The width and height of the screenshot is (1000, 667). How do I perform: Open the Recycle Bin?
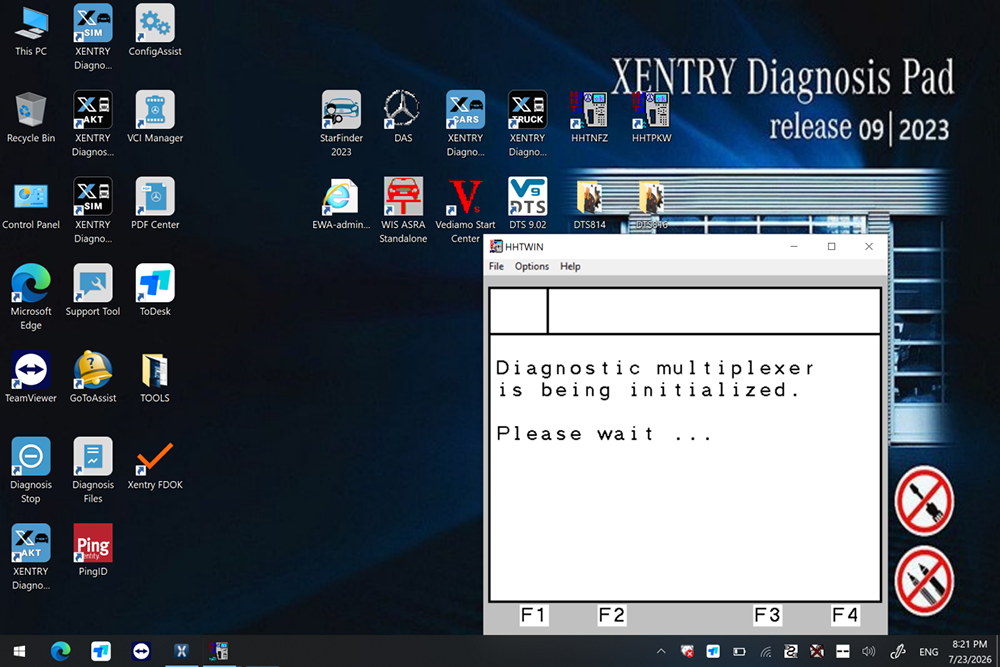click(31, 117)
